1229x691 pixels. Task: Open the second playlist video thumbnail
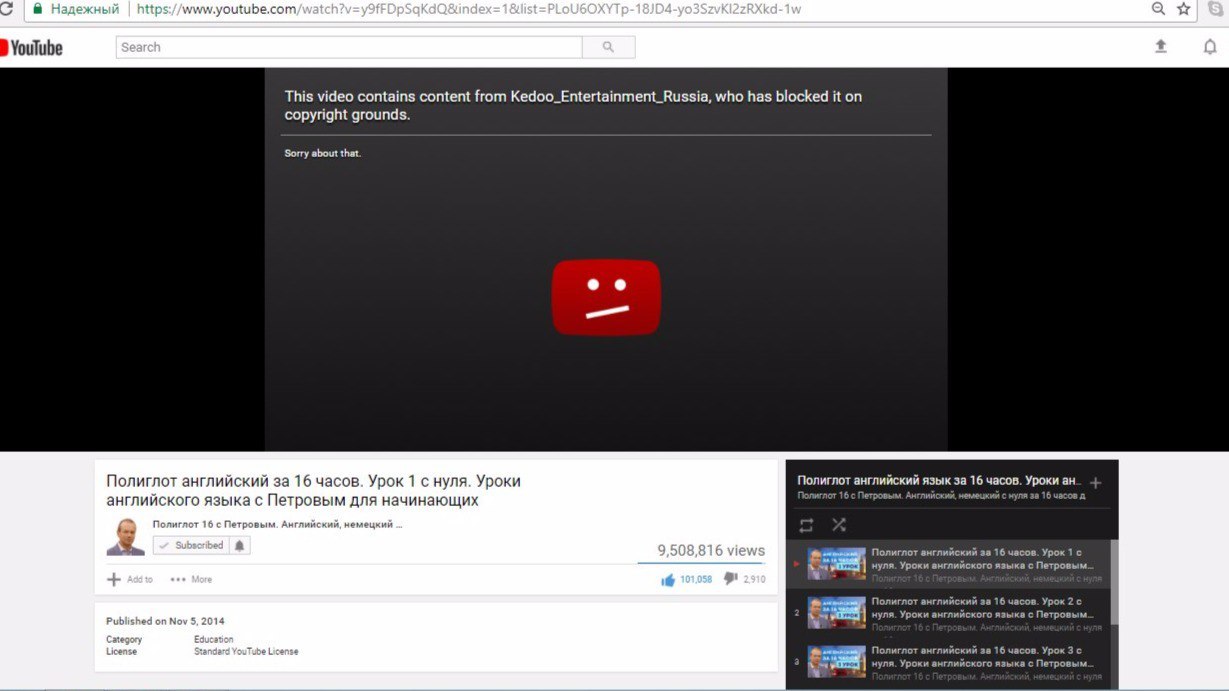coord(837,613)
